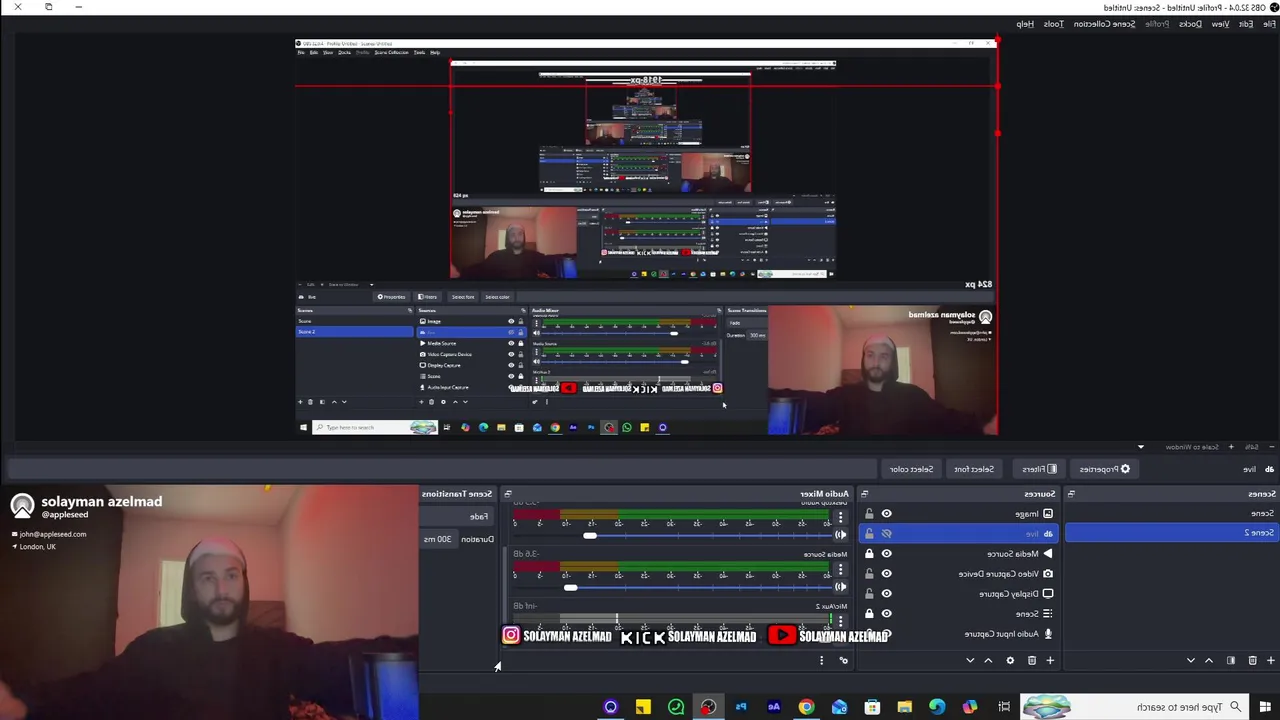Open the File menu
Viewport: 1280px width, 720px height.
[x=1269, y=24]
